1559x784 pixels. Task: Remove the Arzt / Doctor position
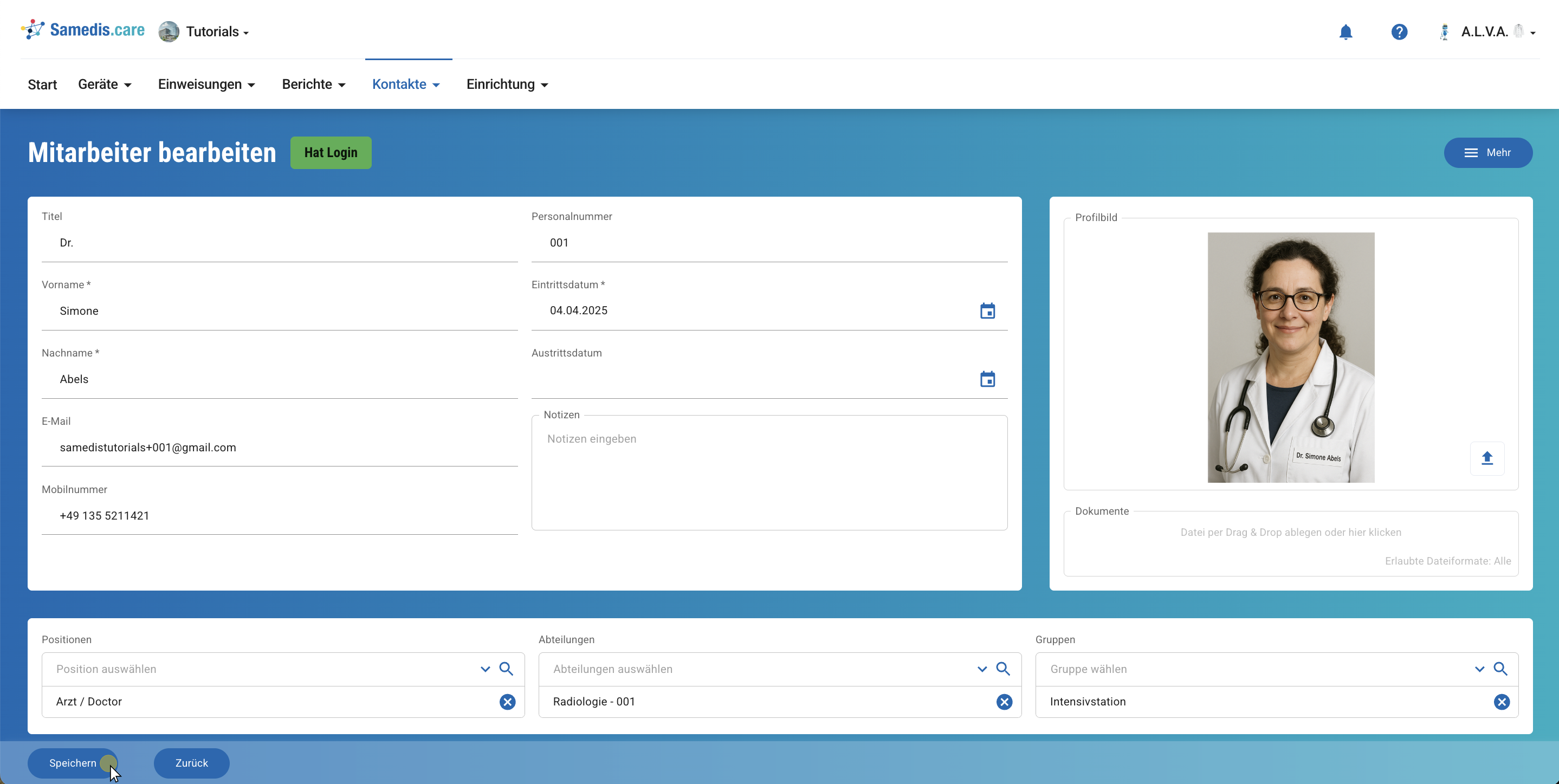pos(507,702)
